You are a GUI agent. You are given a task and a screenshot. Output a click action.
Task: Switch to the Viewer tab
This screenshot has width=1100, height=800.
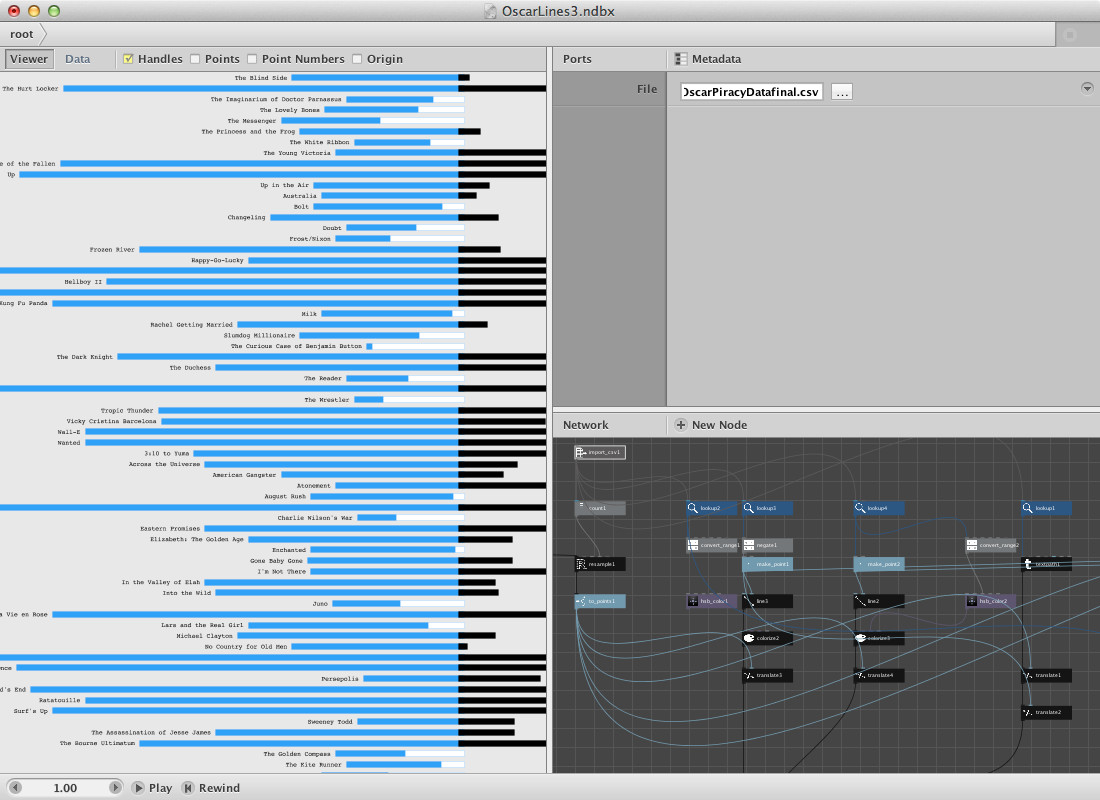click(29, 59)
